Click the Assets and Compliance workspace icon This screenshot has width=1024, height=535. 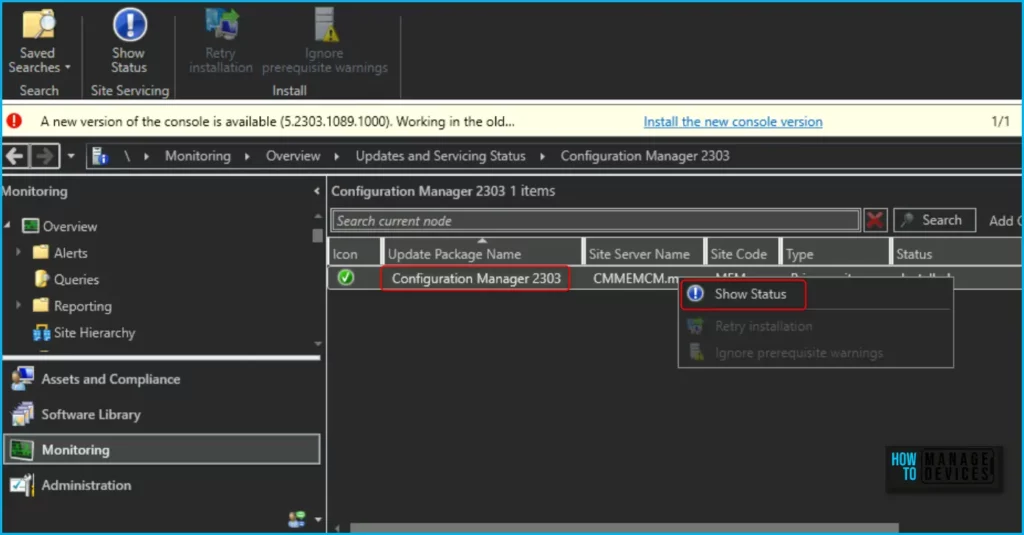22,380
